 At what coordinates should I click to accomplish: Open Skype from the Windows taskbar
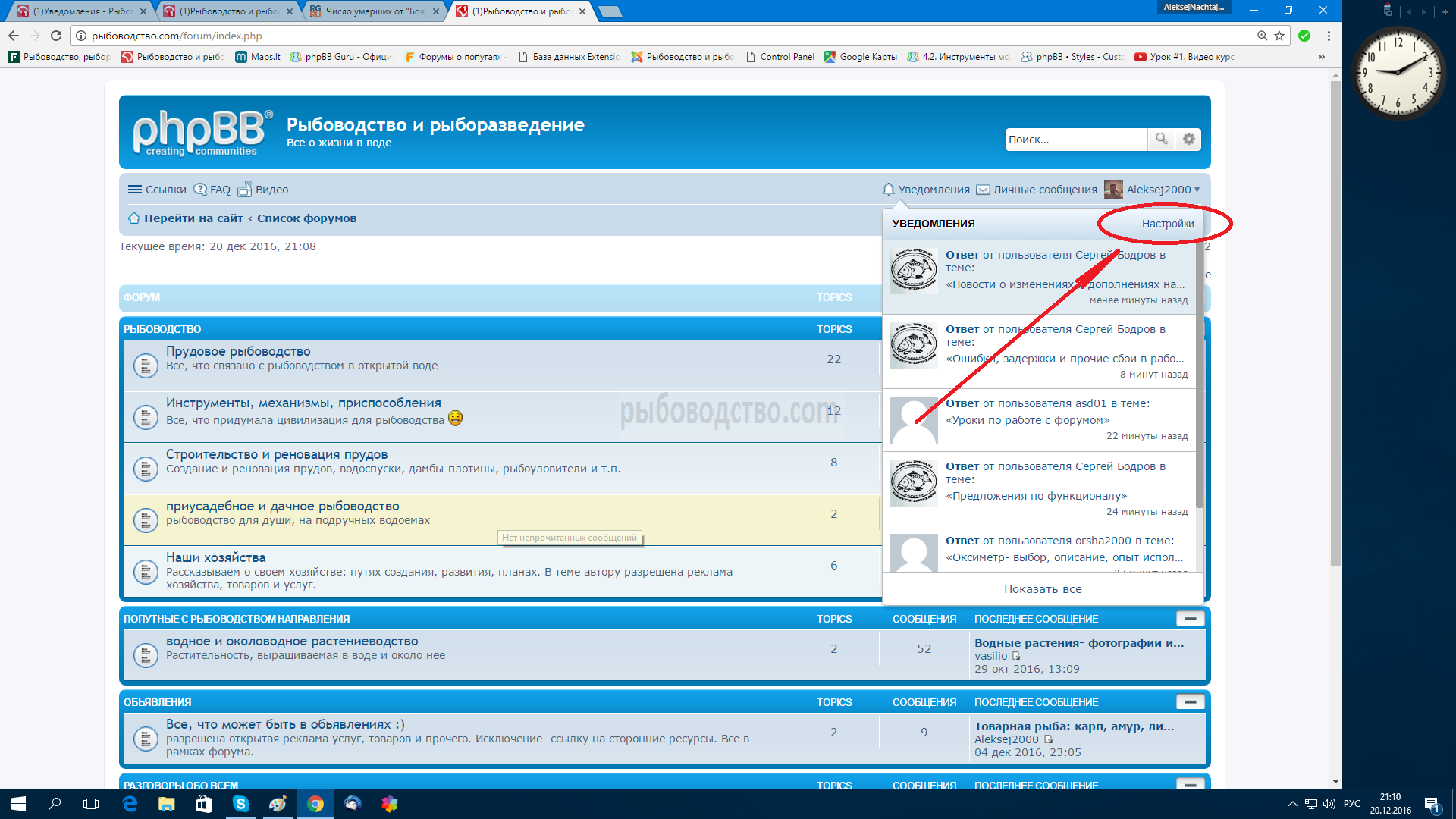(240, 804)
